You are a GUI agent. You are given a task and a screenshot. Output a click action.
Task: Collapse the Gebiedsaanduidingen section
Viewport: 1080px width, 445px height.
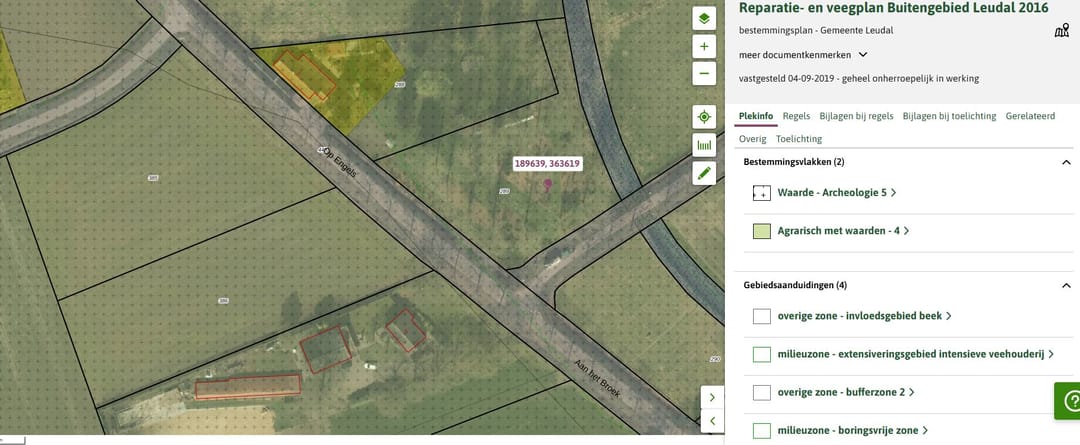click(1066, 285)
